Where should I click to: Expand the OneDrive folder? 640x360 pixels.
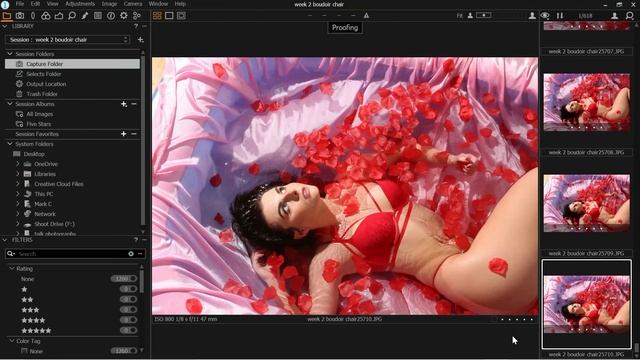coord(18,164)
